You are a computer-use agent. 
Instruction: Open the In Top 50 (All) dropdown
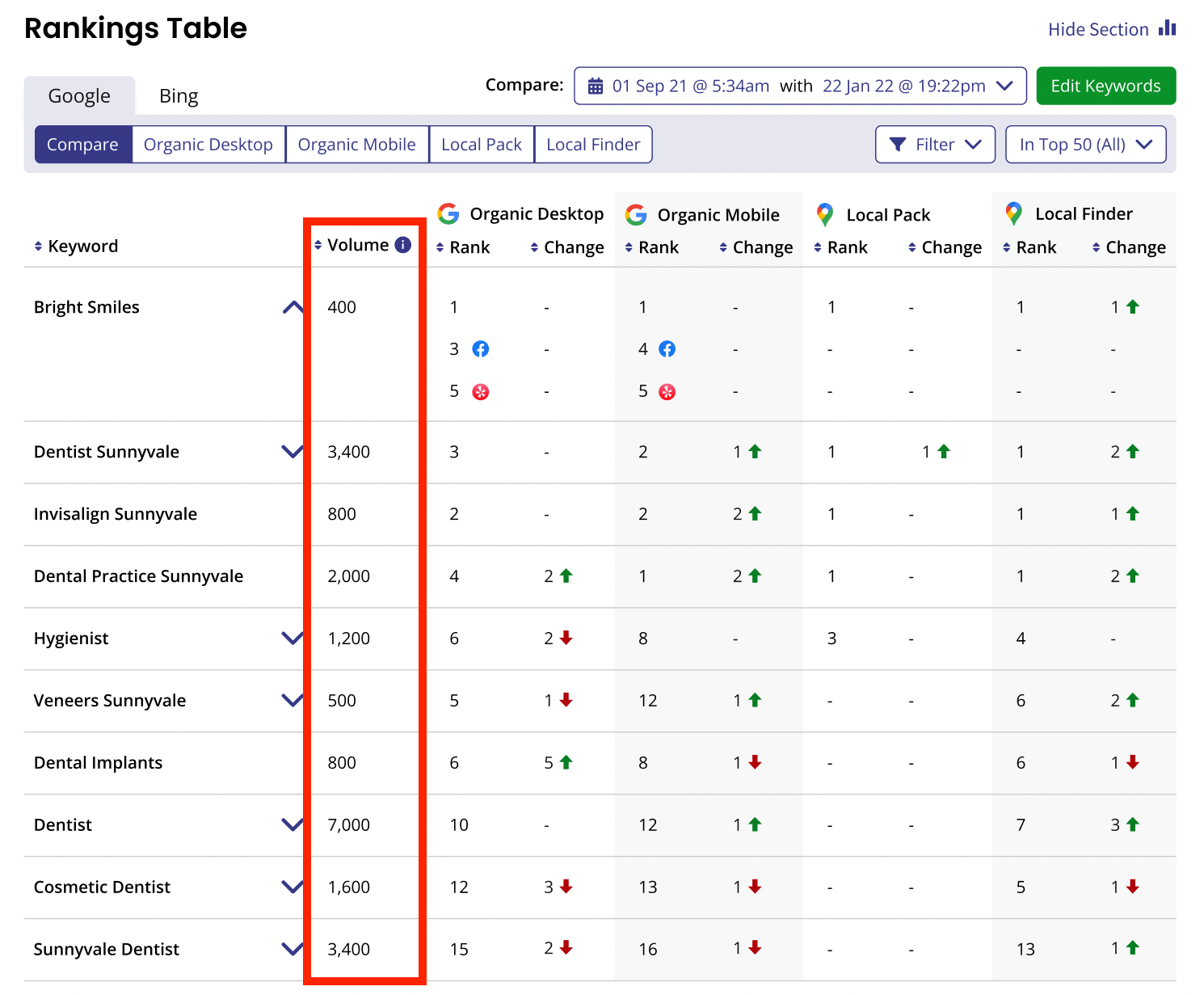pos(1085,144)
